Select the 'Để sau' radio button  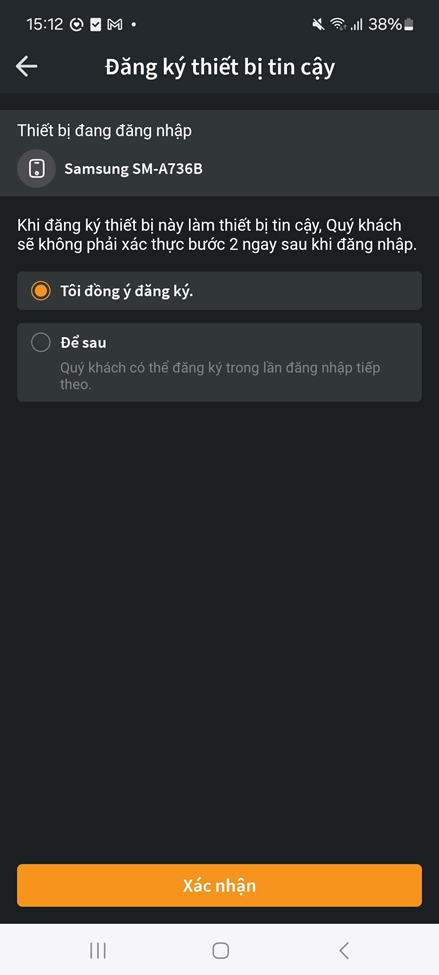pos(40,343)
